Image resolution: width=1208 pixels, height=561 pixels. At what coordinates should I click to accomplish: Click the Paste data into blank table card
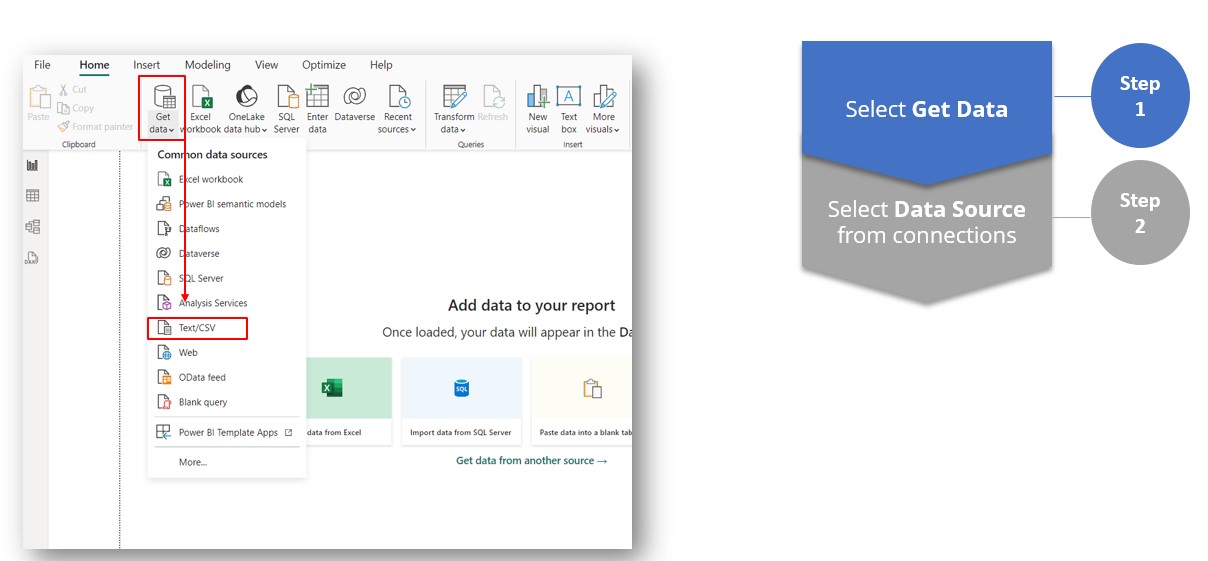pos(582,400)
